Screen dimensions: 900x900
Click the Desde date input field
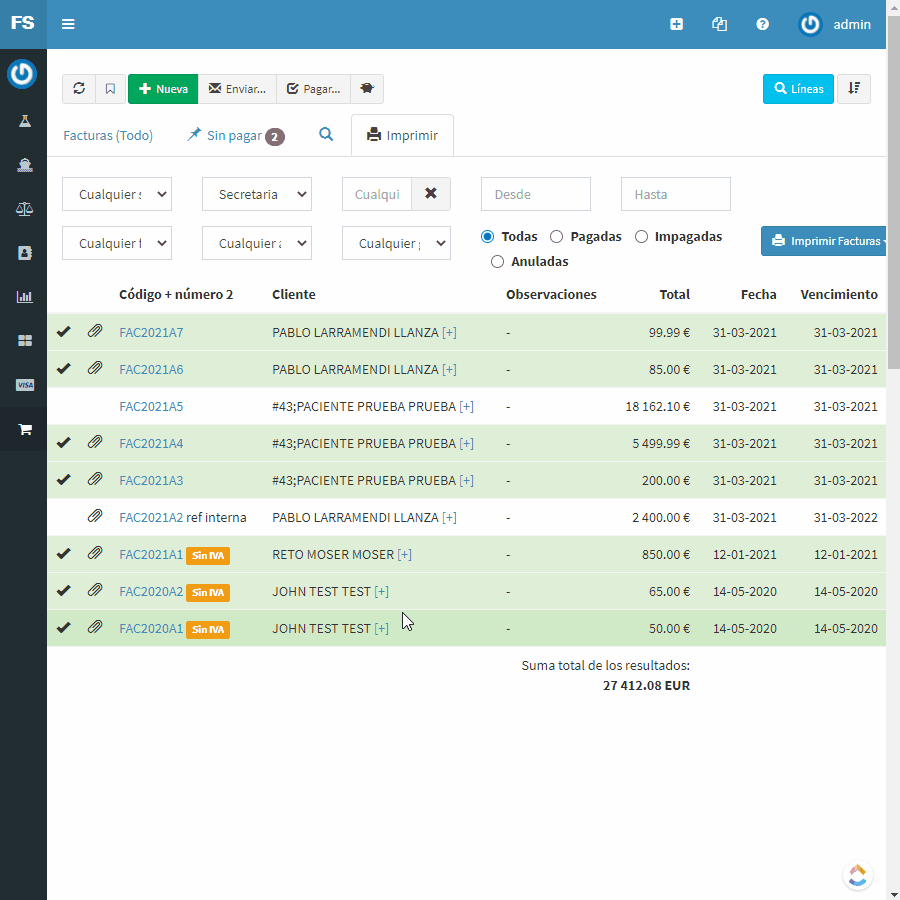click(x=535, y=194)
